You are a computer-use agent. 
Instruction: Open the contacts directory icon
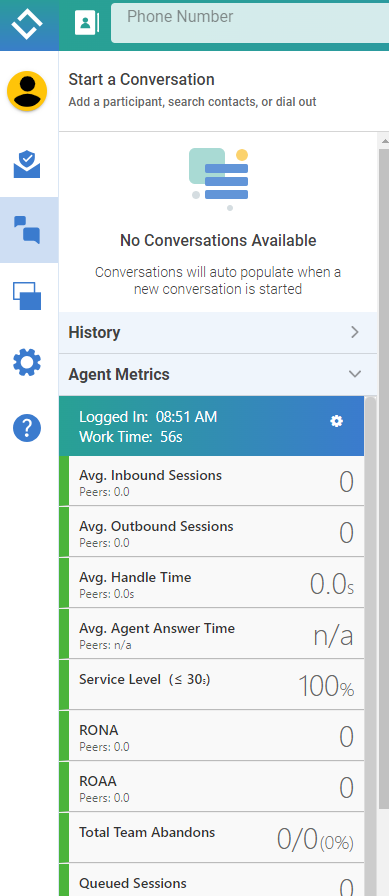[87, 23]
